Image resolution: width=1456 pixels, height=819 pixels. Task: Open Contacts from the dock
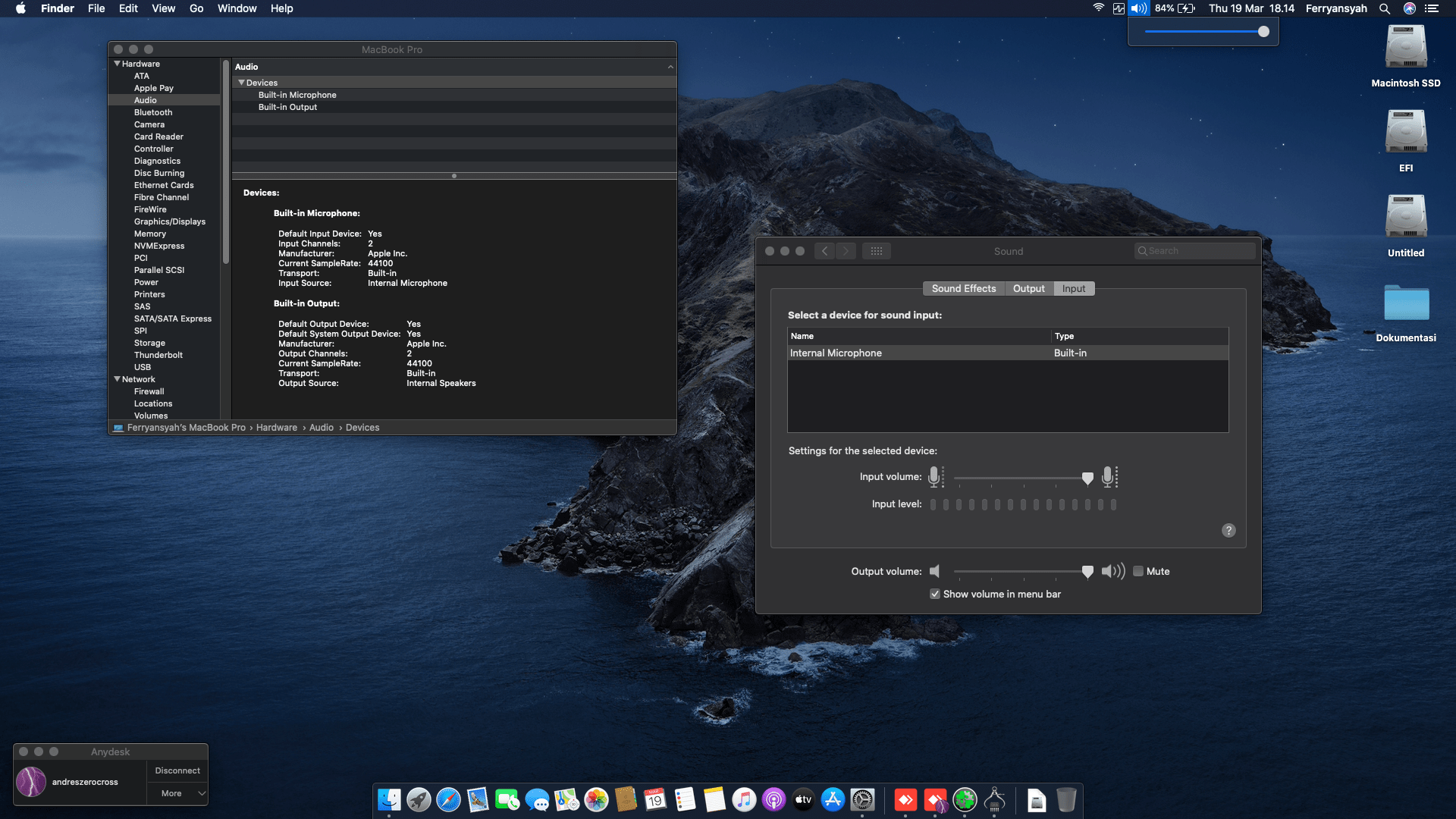tap(626, 799)
